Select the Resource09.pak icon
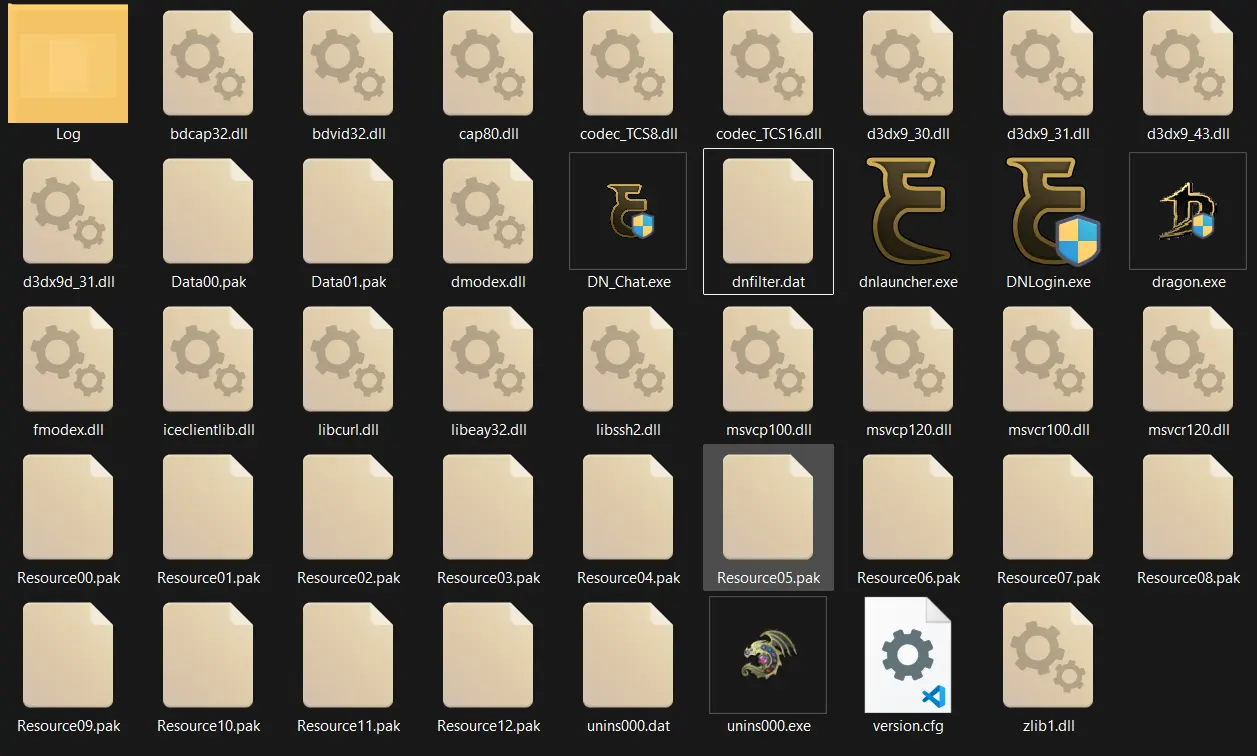The width and height of the screenshot is (1257, 756). coord(68,656)
